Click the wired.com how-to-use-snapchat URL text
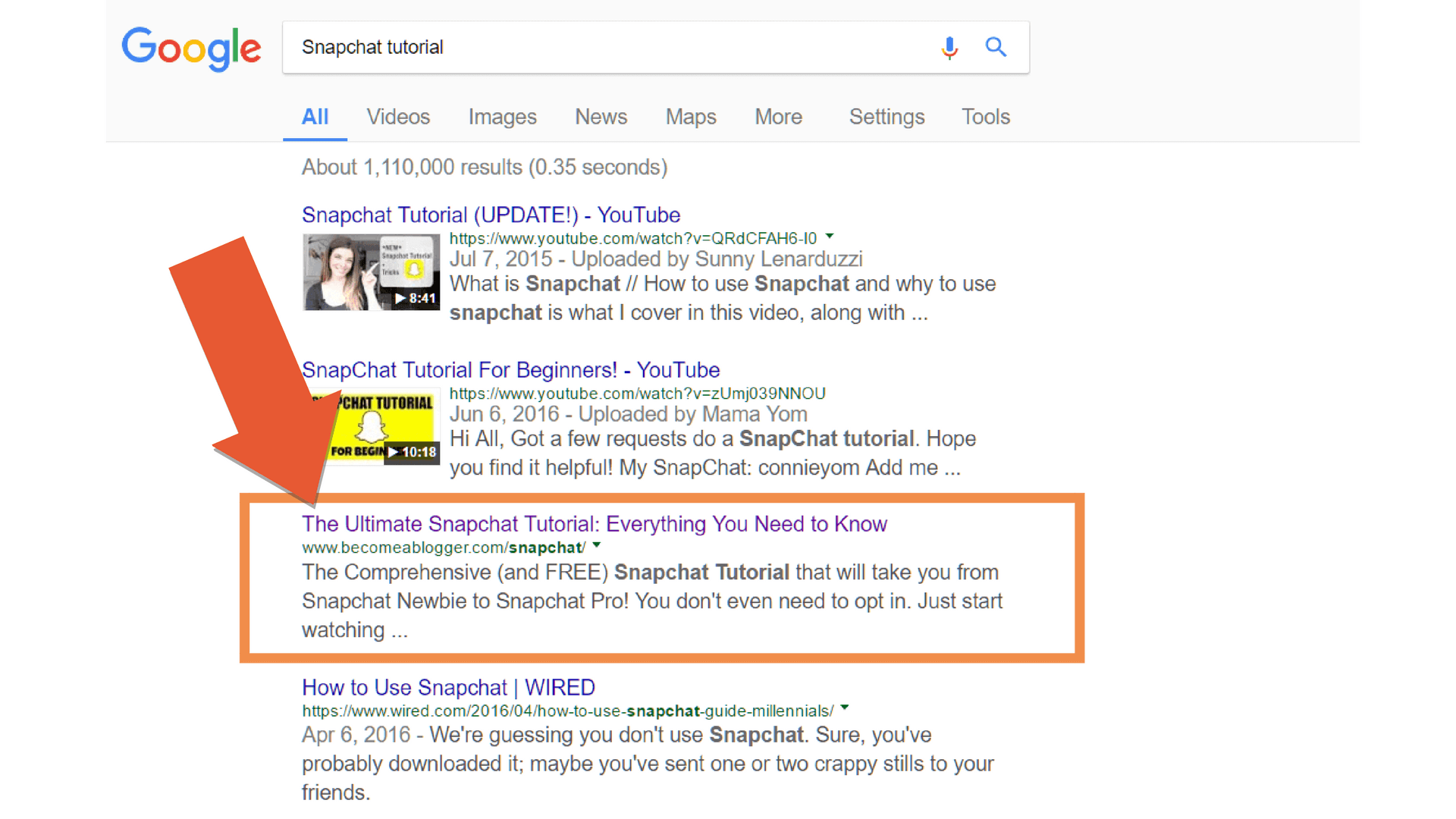The width and height of the screenshot is (1456, 819). [x=567, y=711]
